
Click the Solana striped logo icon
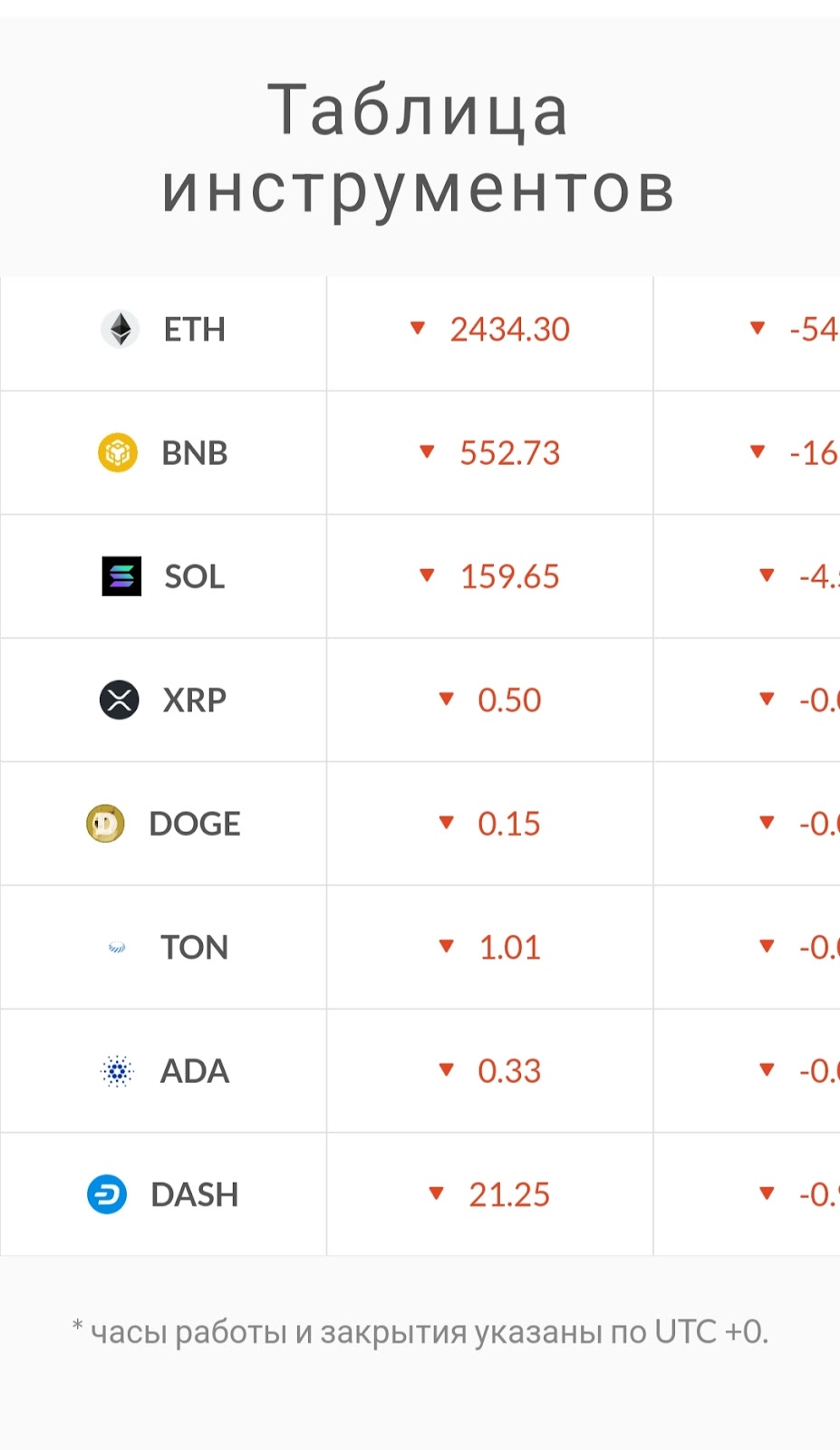pos(121,575)
